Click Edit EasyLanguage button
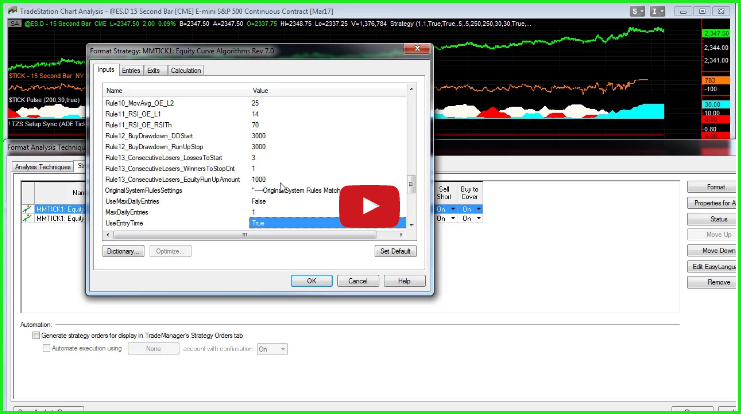The height and width of the screenshot is (414, 741). (x=714, y=267)
